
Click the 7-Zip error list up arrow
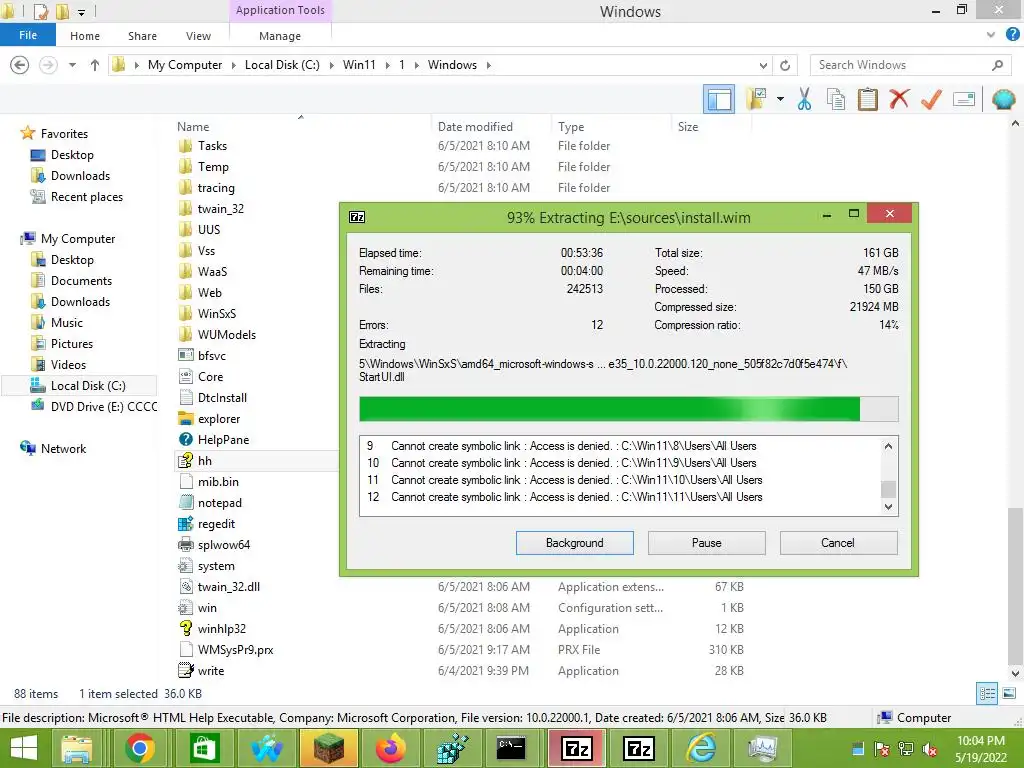pyautogui.click(x=888, y=446)
